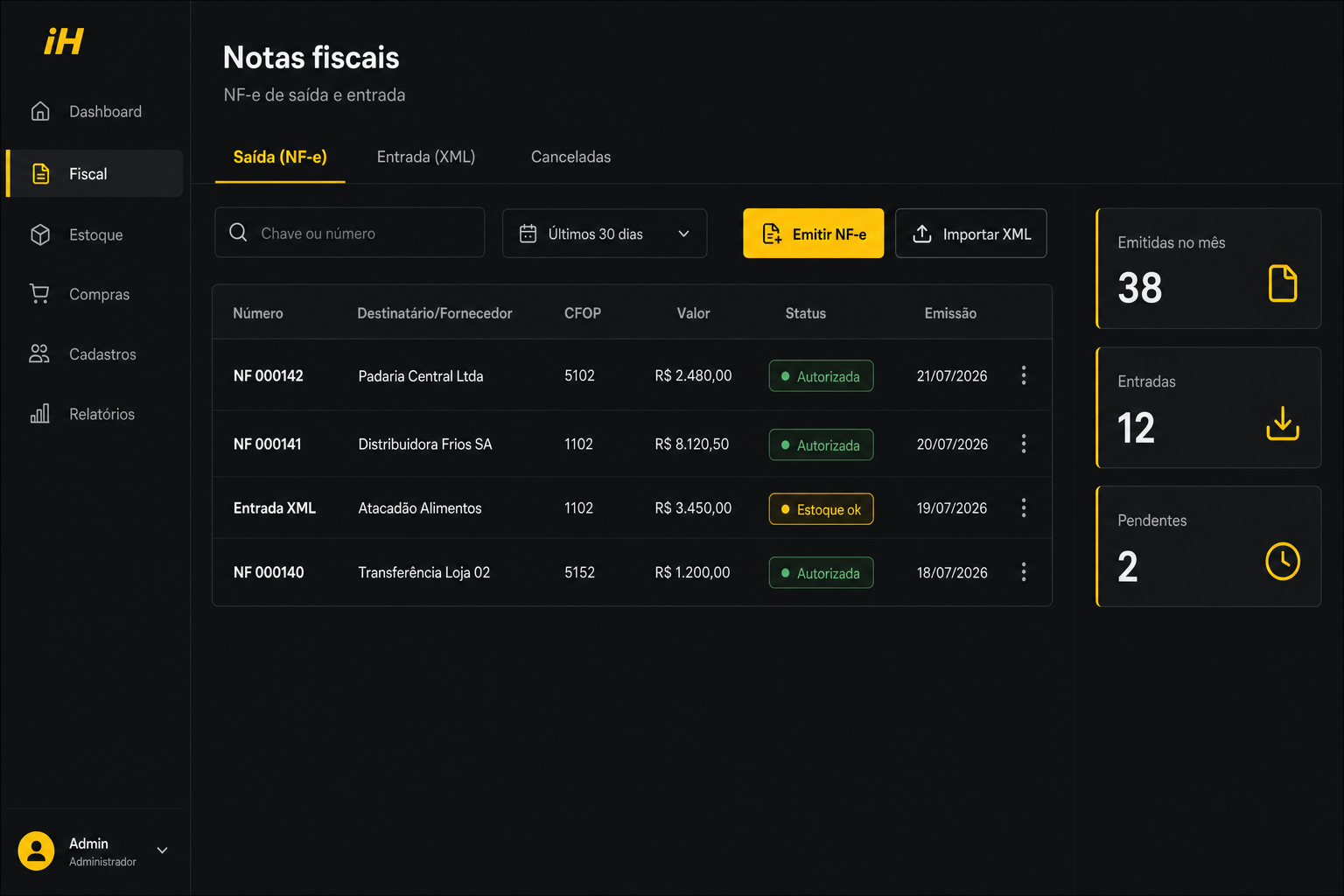Open actions menu for Atacadão Alimentos row
Viewport: 1344px width, 896px height.
[x=1024, y=507]
